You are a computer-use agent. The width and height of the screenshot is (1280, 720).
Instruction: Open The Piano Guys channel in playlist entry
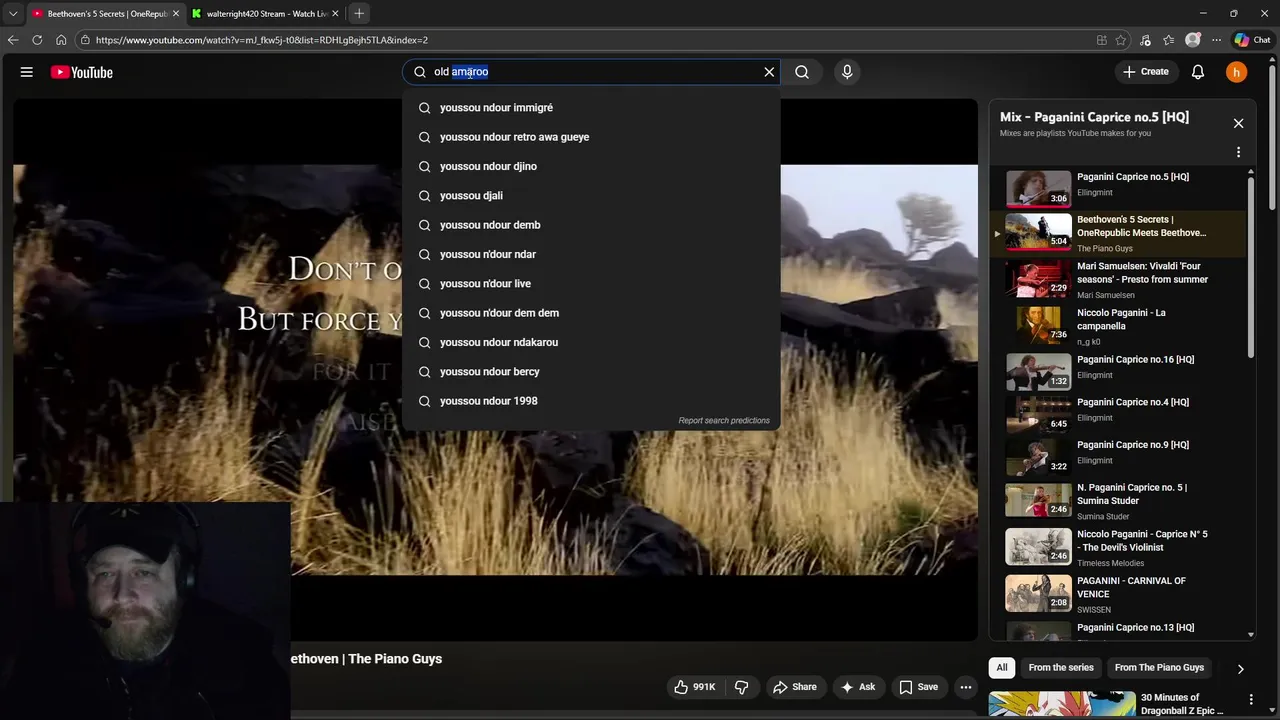[1105, 249]
